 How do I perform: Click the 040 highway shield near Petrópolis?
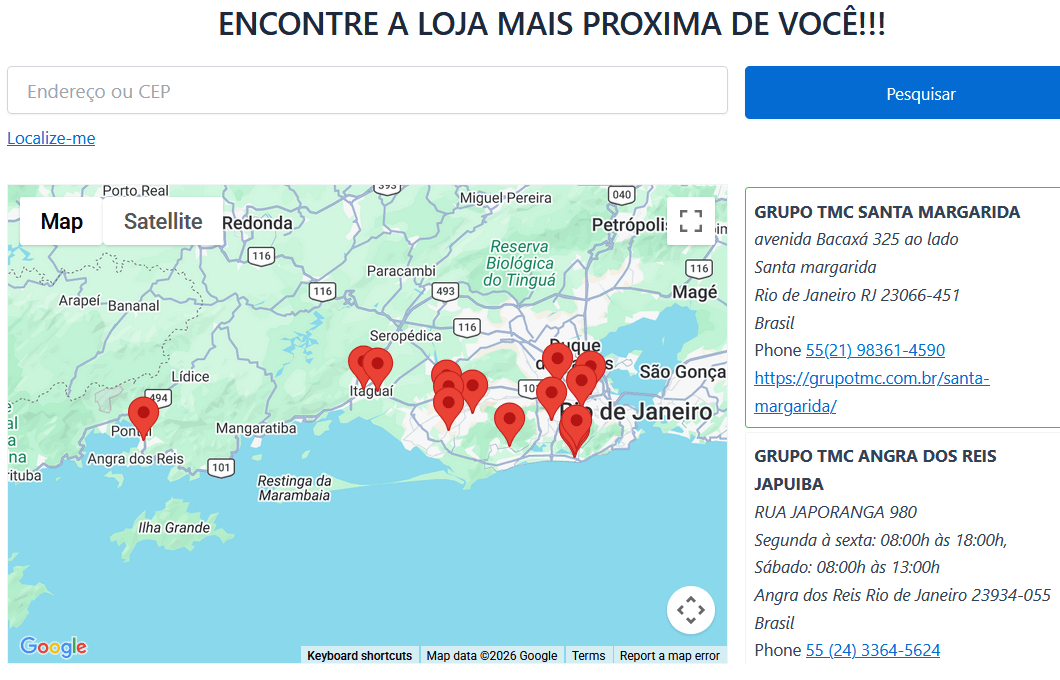pos(621,195)
